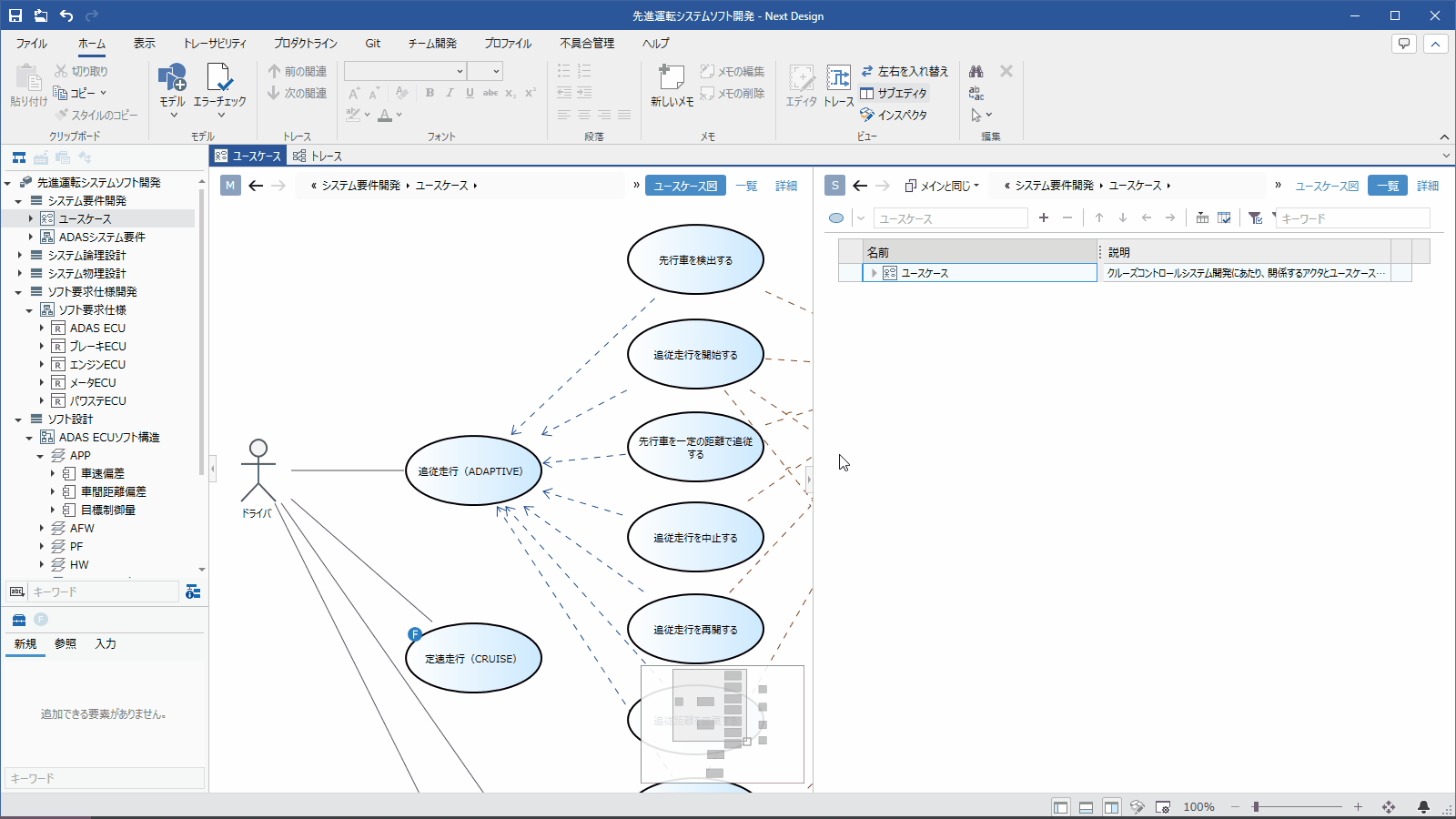Collapse the APP tree node
Image resolution: width=1456 pixels, height=819 pixels.
(x=40, y=456)
